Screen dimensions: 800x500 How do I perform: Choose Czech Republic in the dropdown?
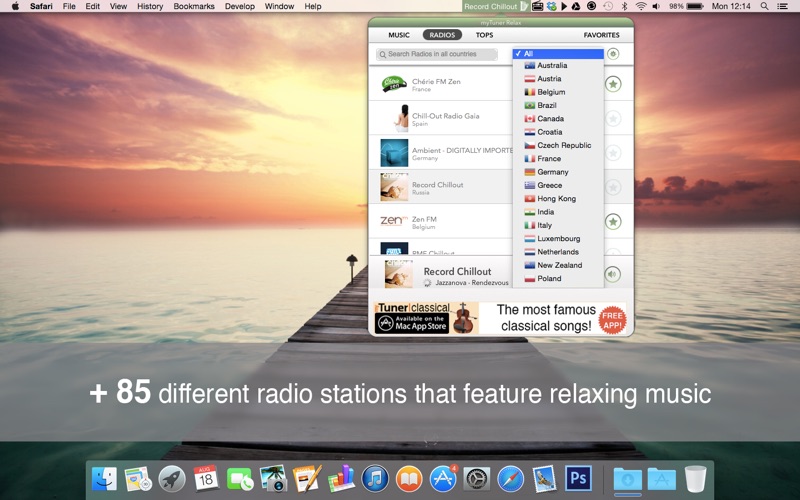point(558,145)
